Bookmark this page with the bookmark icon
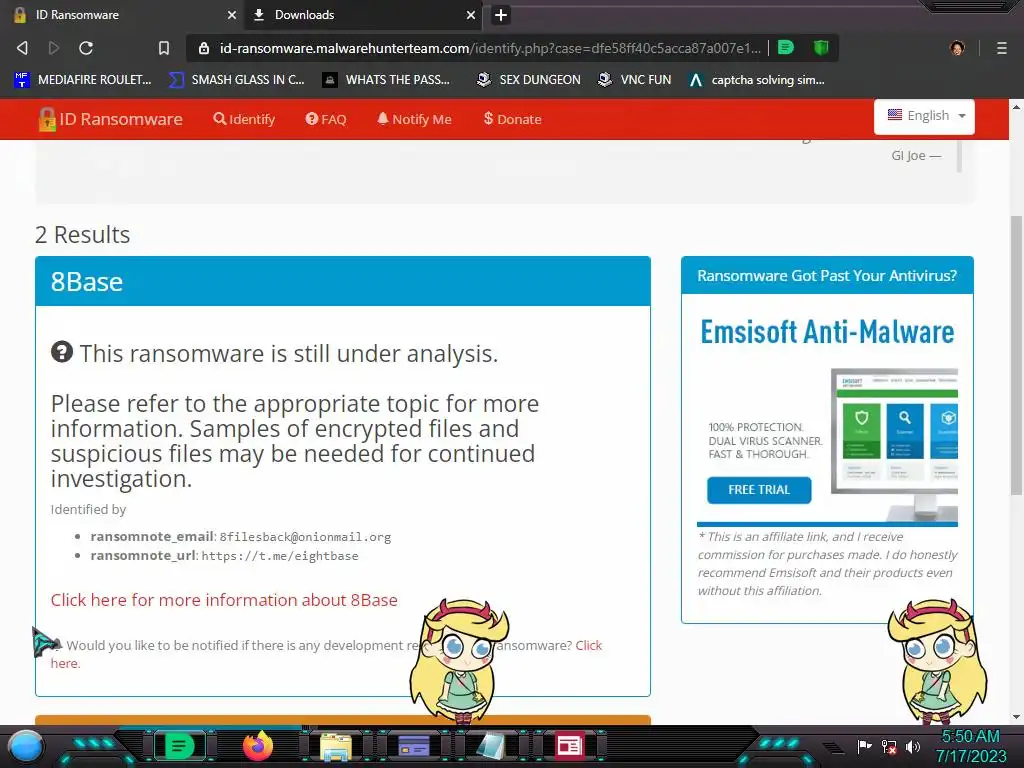 click(164, 48)
